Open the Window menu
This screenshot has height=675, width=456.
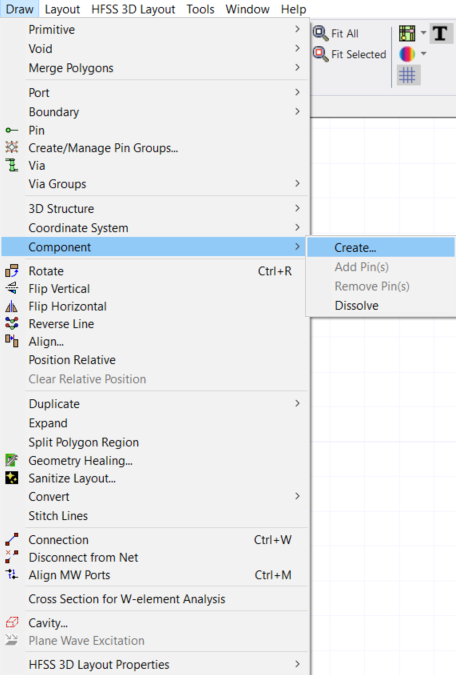tap(248, 9)
